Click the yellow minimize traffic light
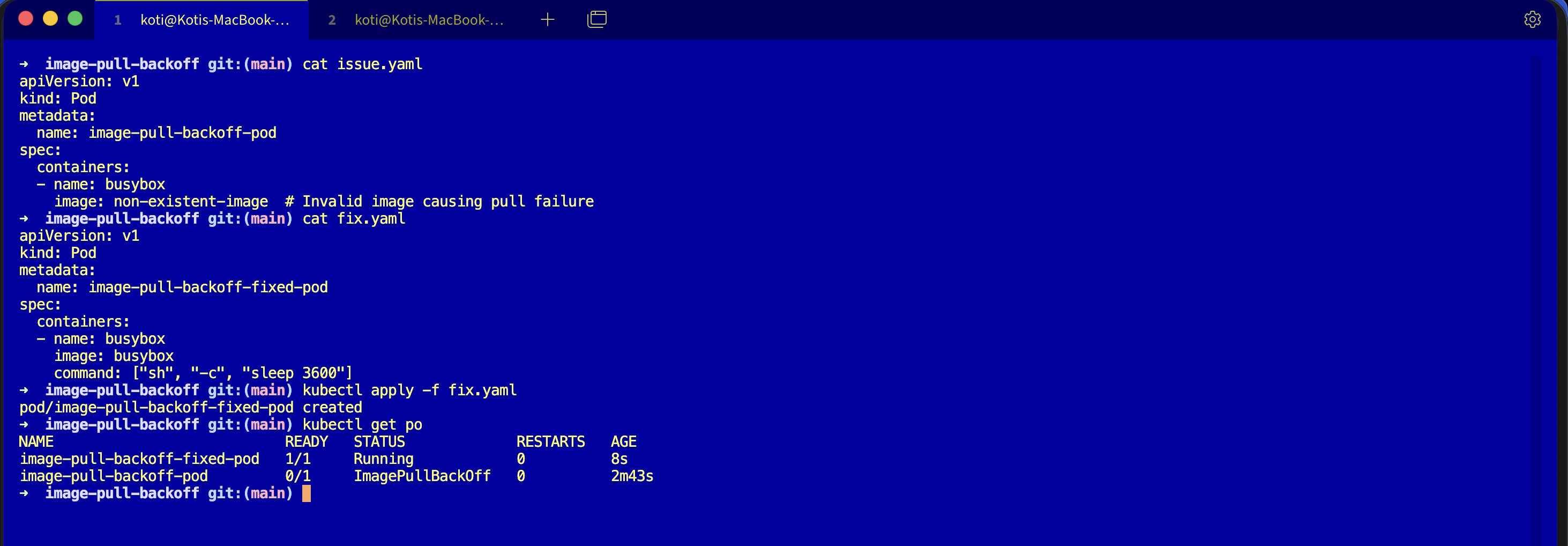 coord(50,19)
